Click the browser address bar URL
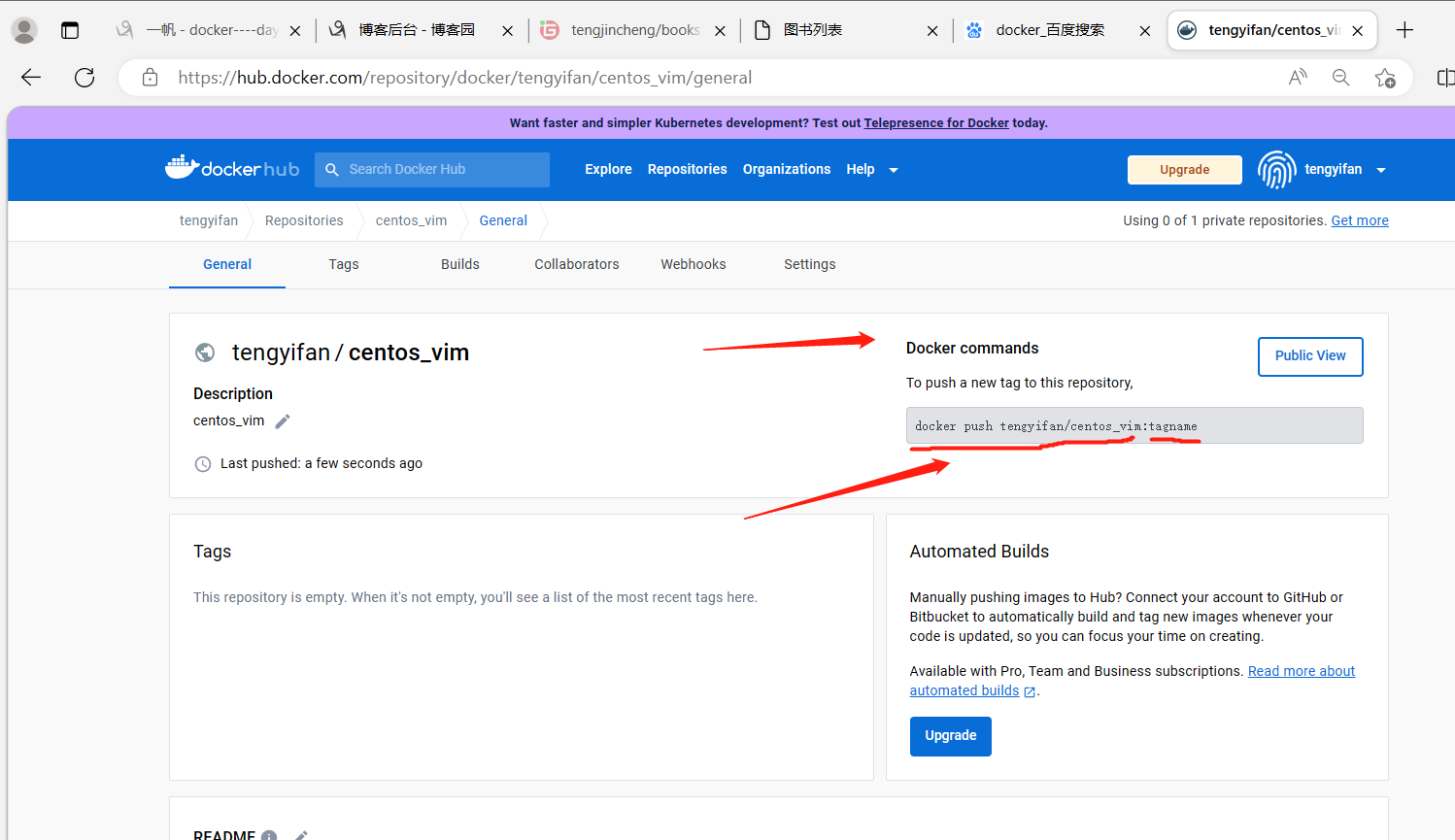 pos(465,78)
